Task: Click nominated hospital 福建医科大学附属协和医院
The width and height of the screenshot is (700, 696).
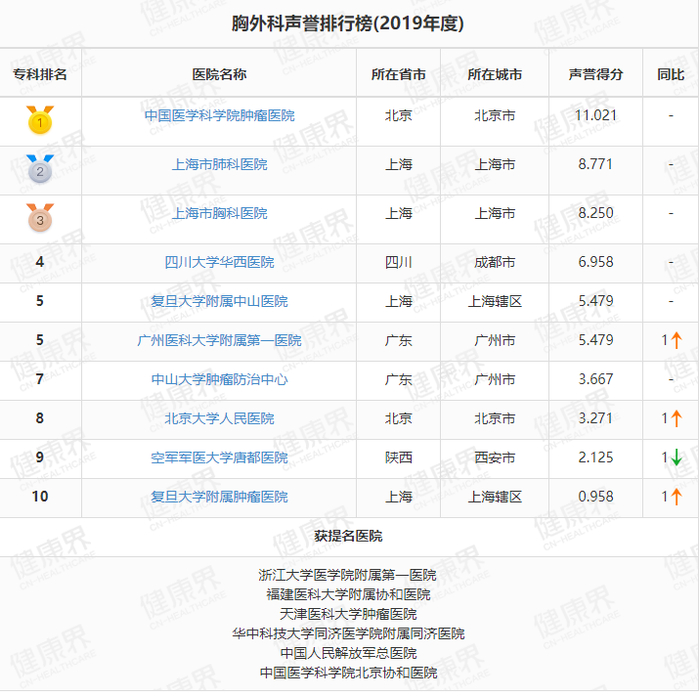Action: click(x=348, y=595)
